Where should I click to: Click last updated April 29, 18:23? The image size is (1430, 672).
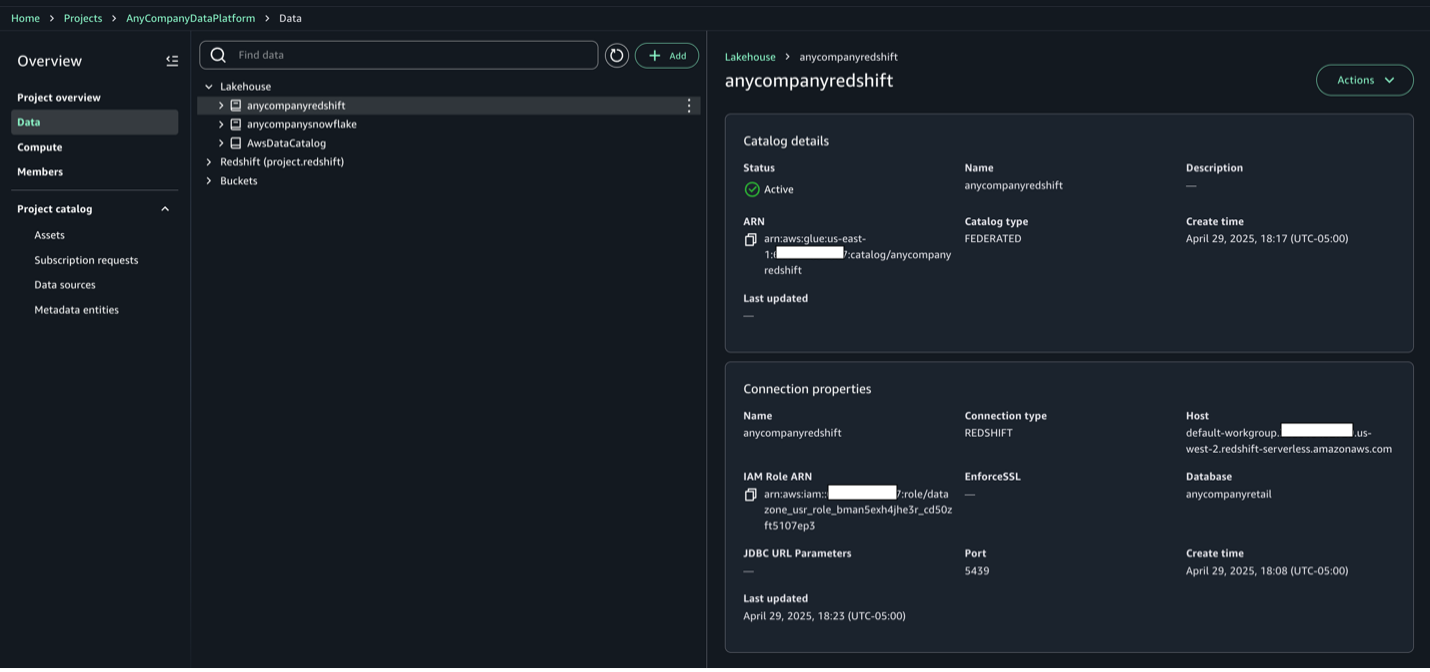(x=824, y=616)
